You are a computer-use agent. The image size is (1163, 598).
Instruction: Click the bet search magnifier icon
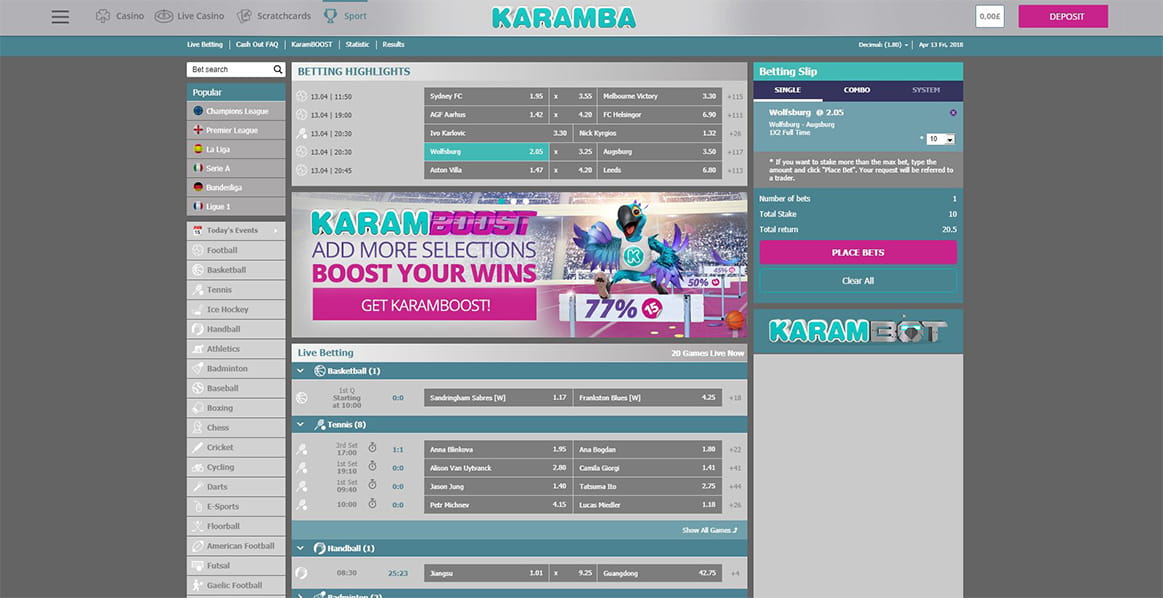[278, 69]
